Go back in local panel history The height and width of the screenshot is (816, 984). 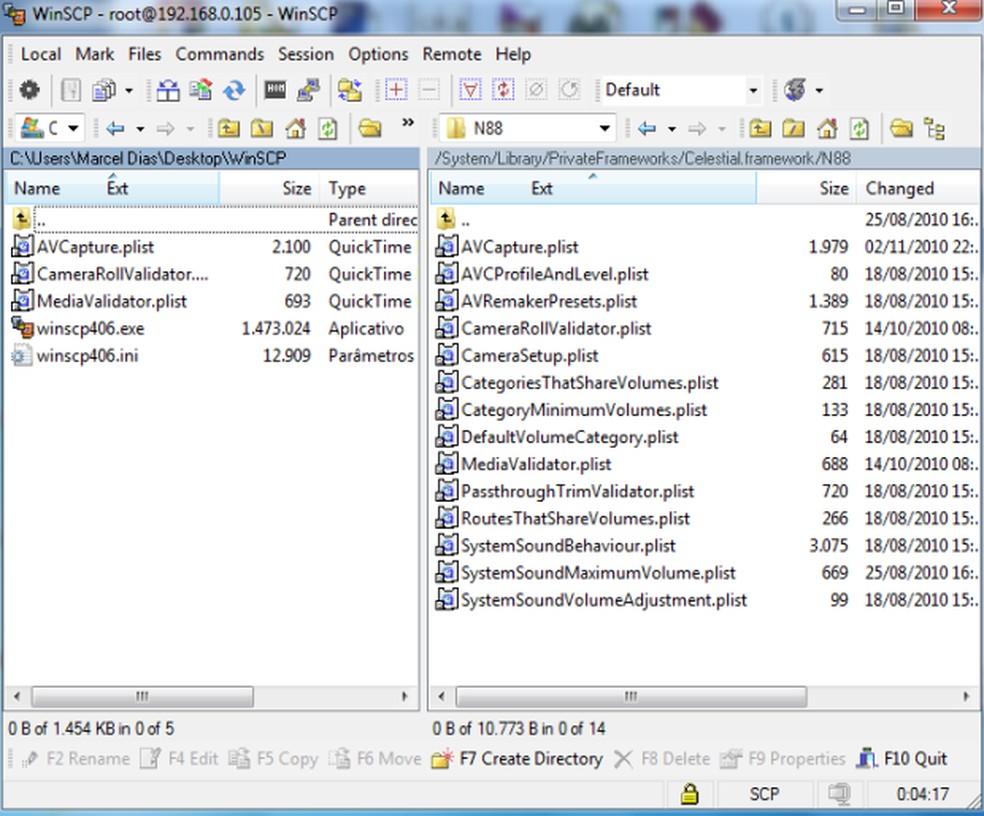point(115,129)
